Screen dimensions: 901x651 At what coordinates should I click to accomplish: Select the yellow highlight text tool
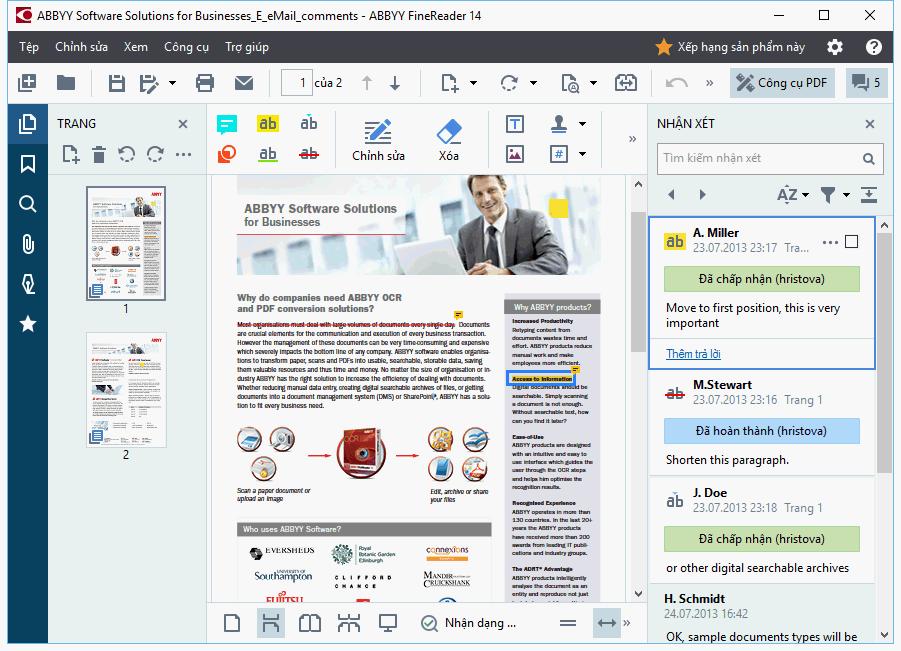click(x=268, y=124)
